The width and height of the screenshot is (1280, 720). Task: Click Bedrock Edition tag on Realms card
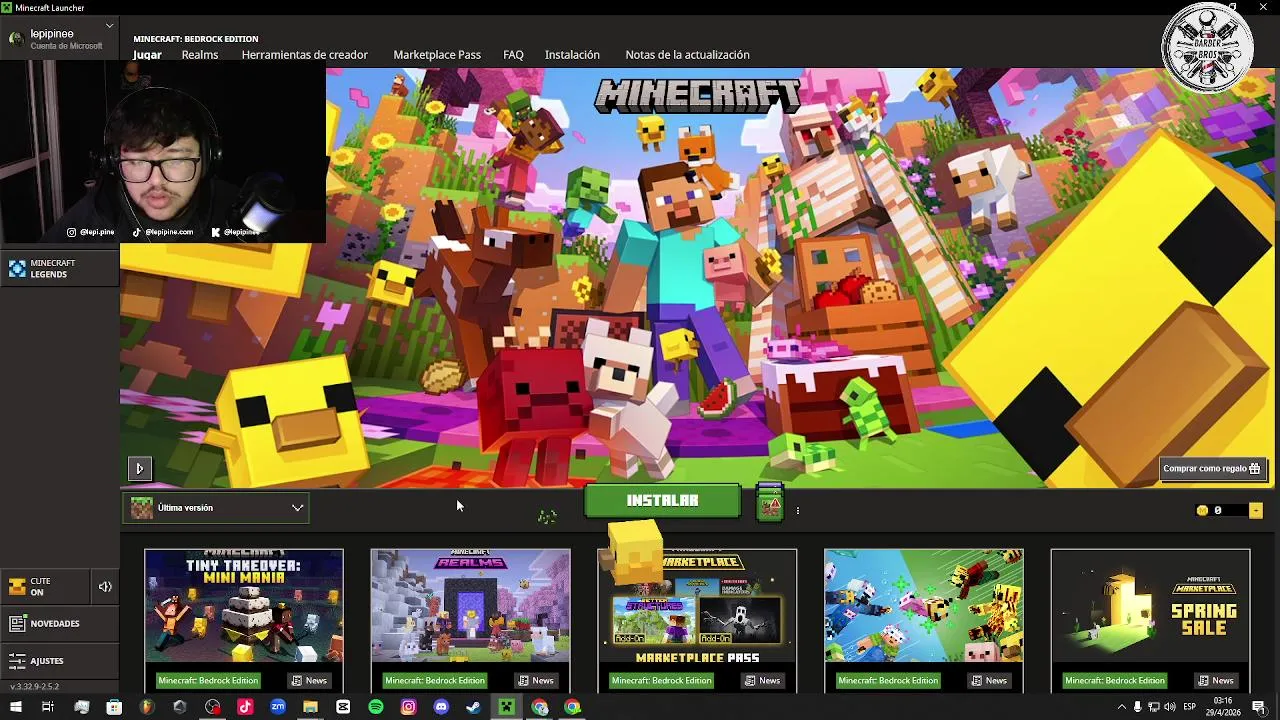(435, 681)
